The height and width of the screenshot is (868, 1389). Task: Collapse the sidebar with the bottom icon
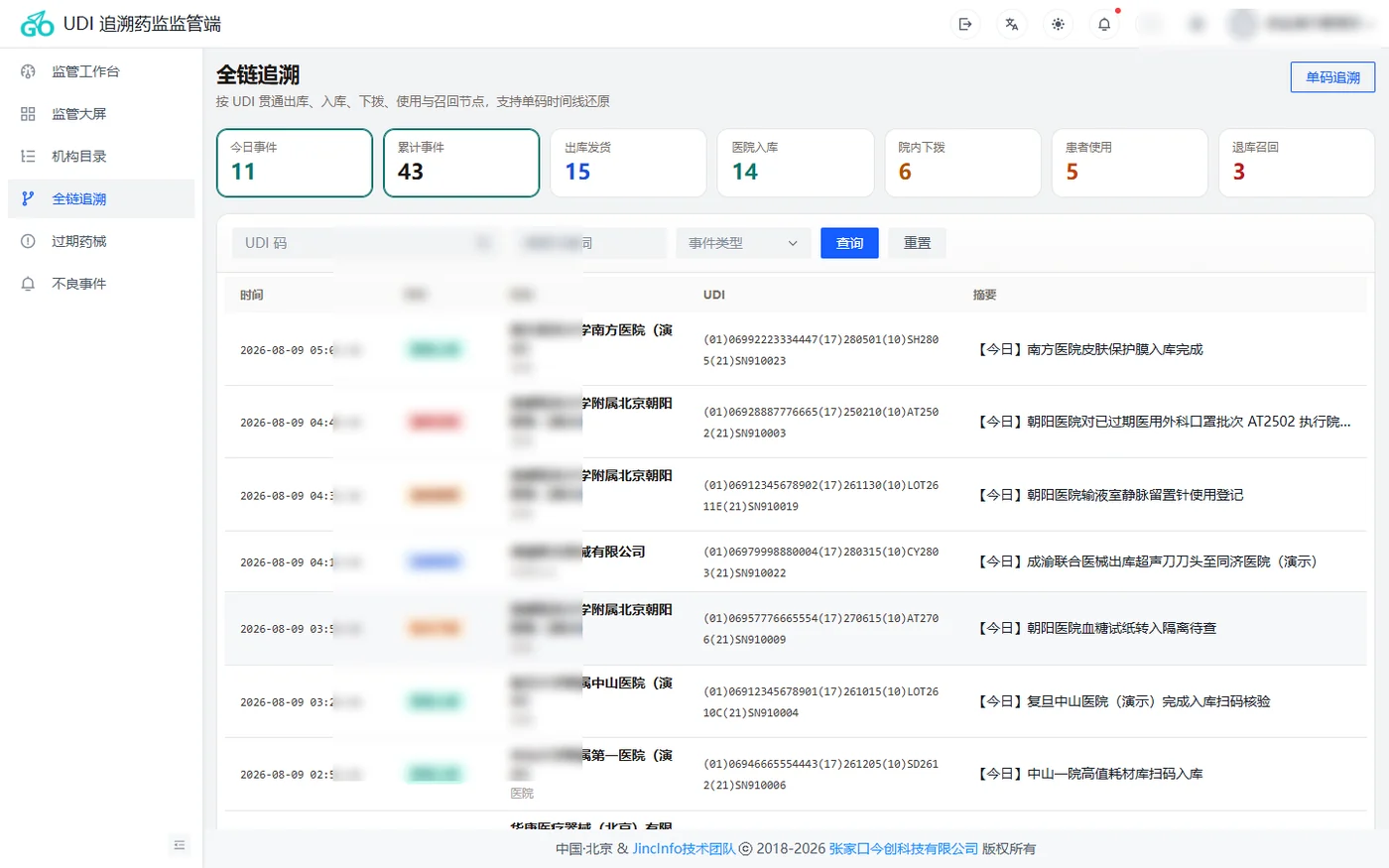tap(180, 845)
